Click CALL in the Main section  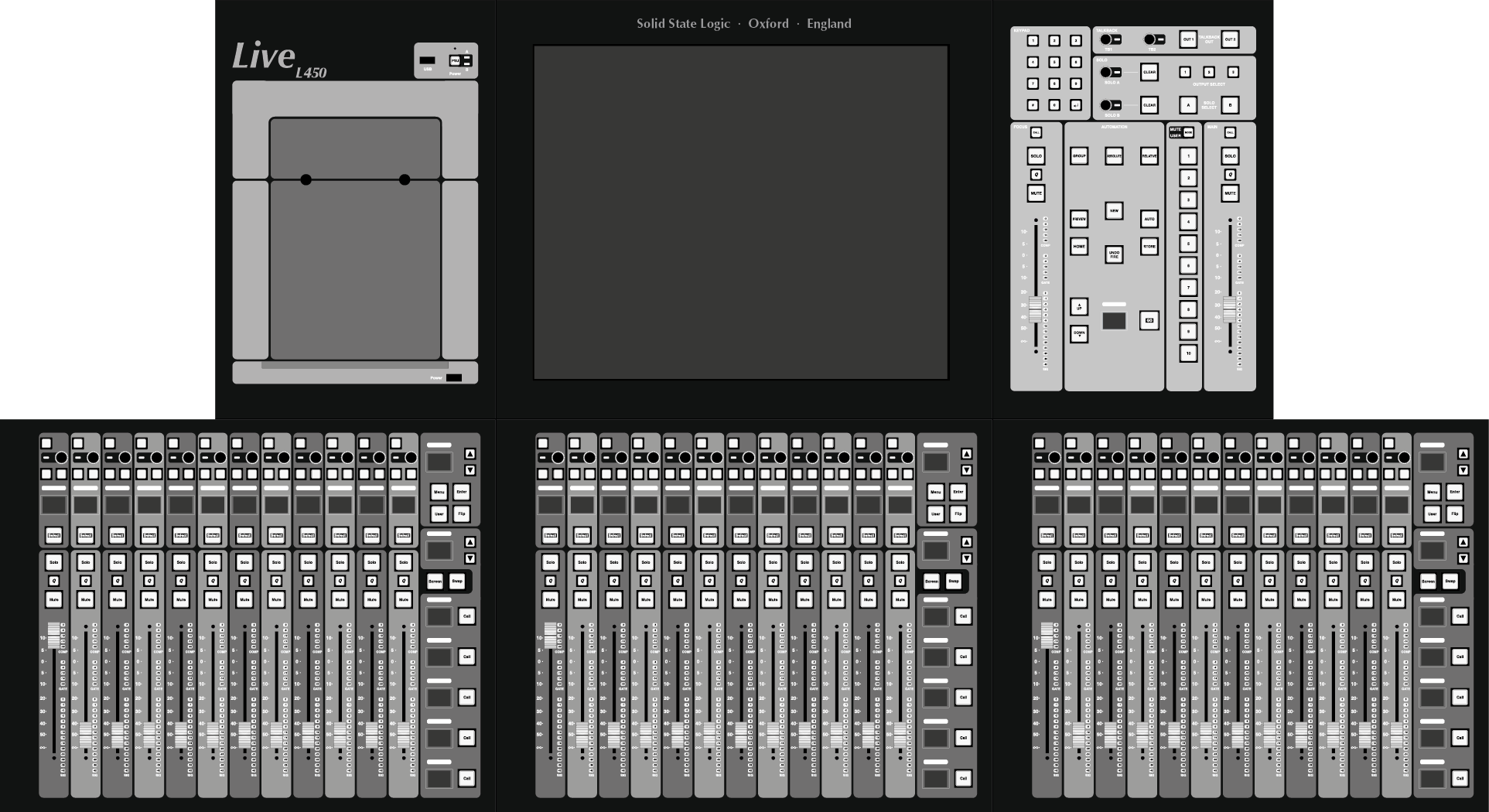1231,133
